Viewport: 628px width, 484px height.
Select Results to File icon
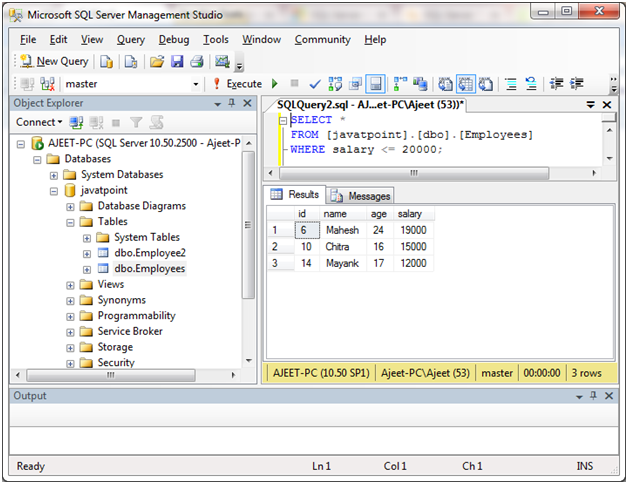[486, 84]
